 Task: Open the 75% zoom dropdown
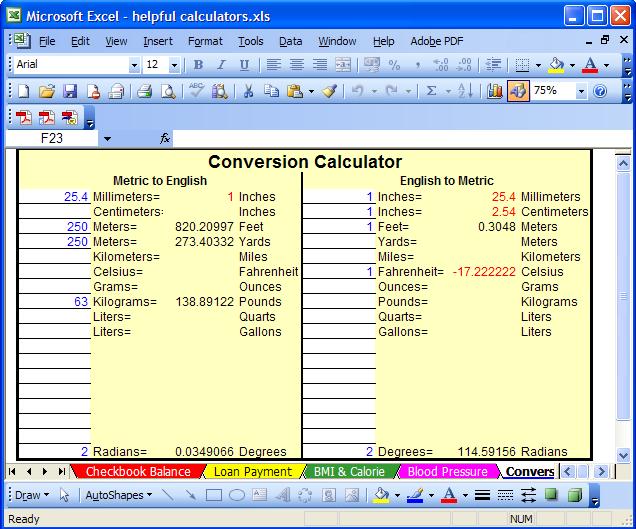581,91
